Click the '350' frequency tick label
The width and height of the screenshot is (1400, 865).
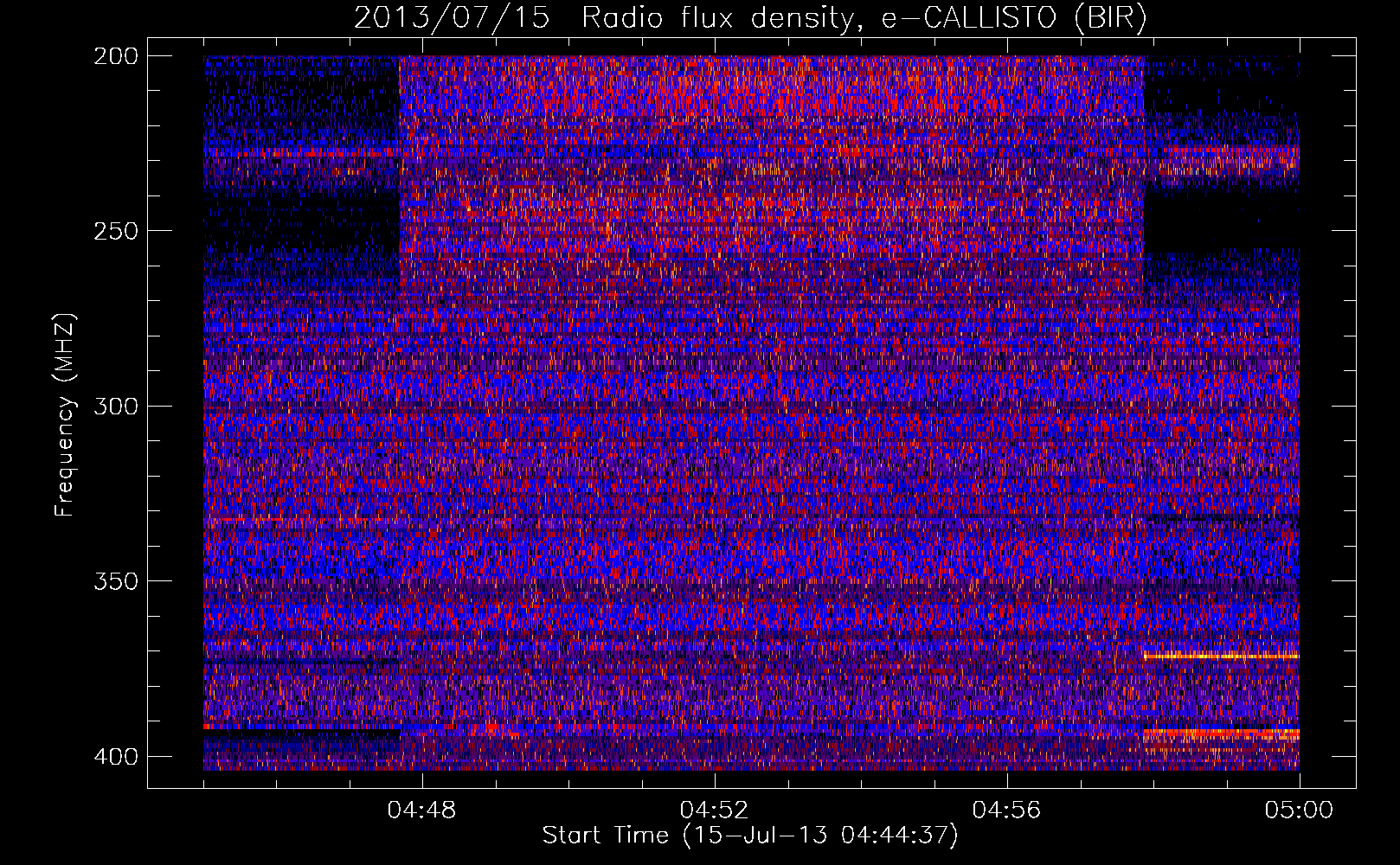[115, 580]
